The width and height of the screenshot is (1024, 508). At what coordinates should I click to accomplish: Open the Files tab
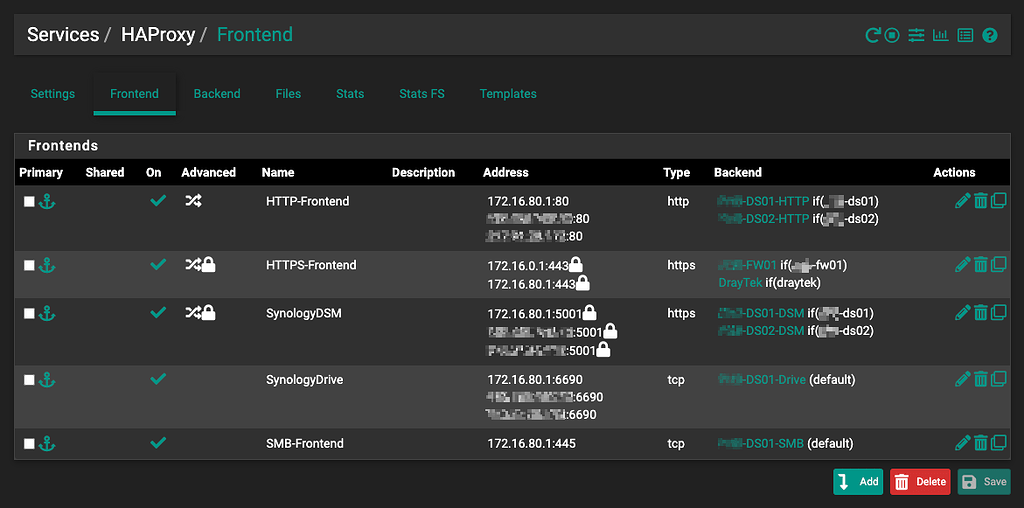click(x=288, y=94)
